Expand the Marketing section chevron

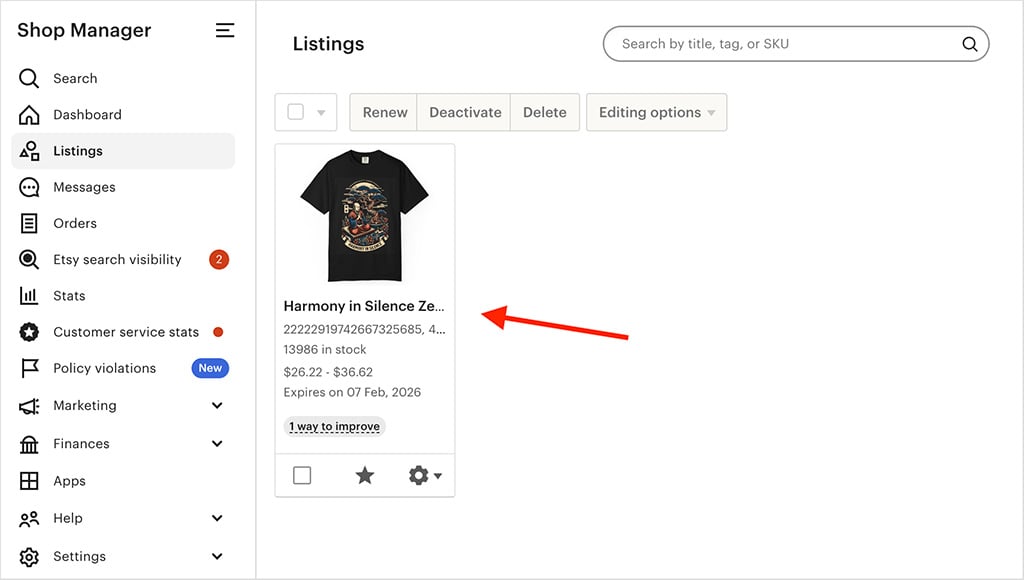[217, 406]
